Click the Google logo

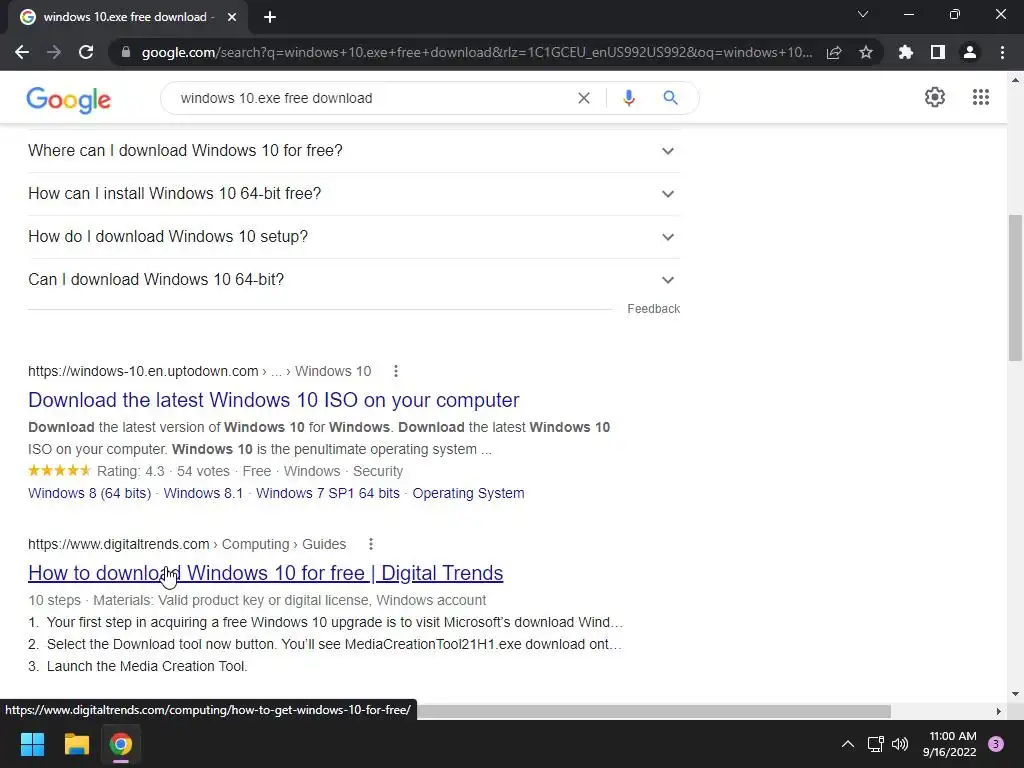click(69, 99)
